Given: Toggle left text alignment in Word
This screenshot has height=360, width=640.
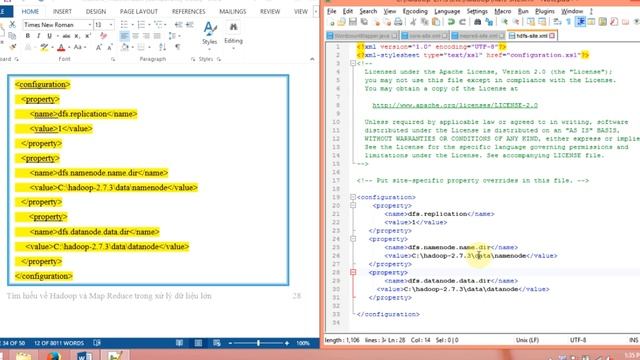Looking at the screenshot, I should [x=124, y=36].
